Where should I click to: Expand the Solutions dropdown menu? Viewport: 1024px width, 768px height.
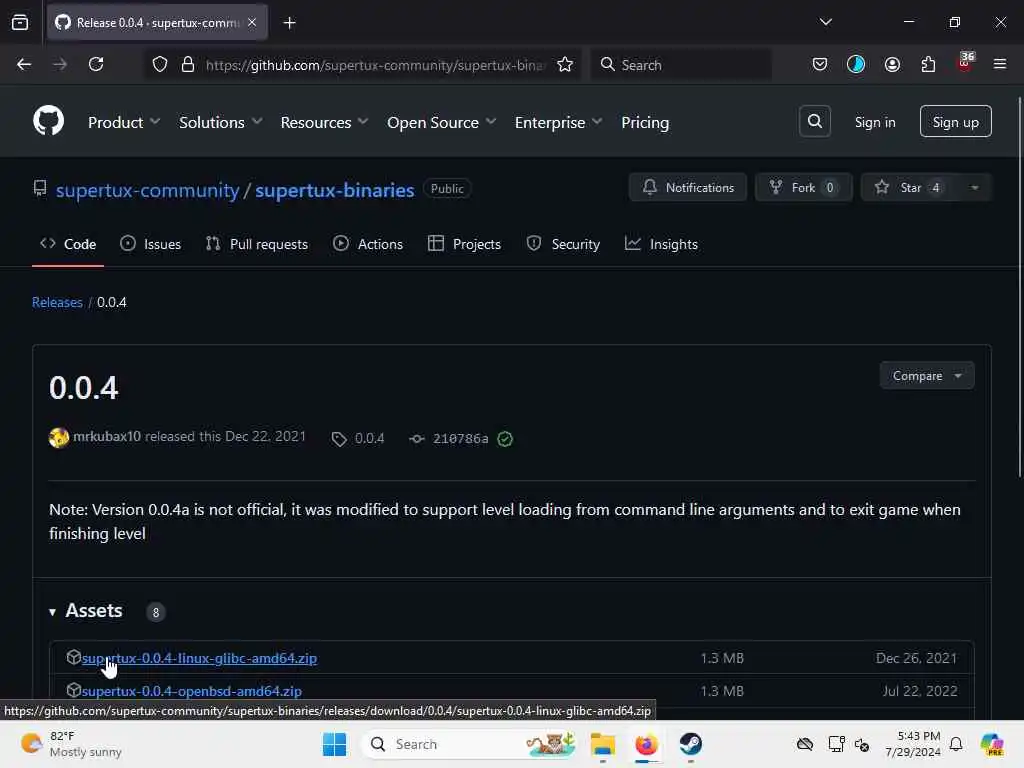click(221, 122)
